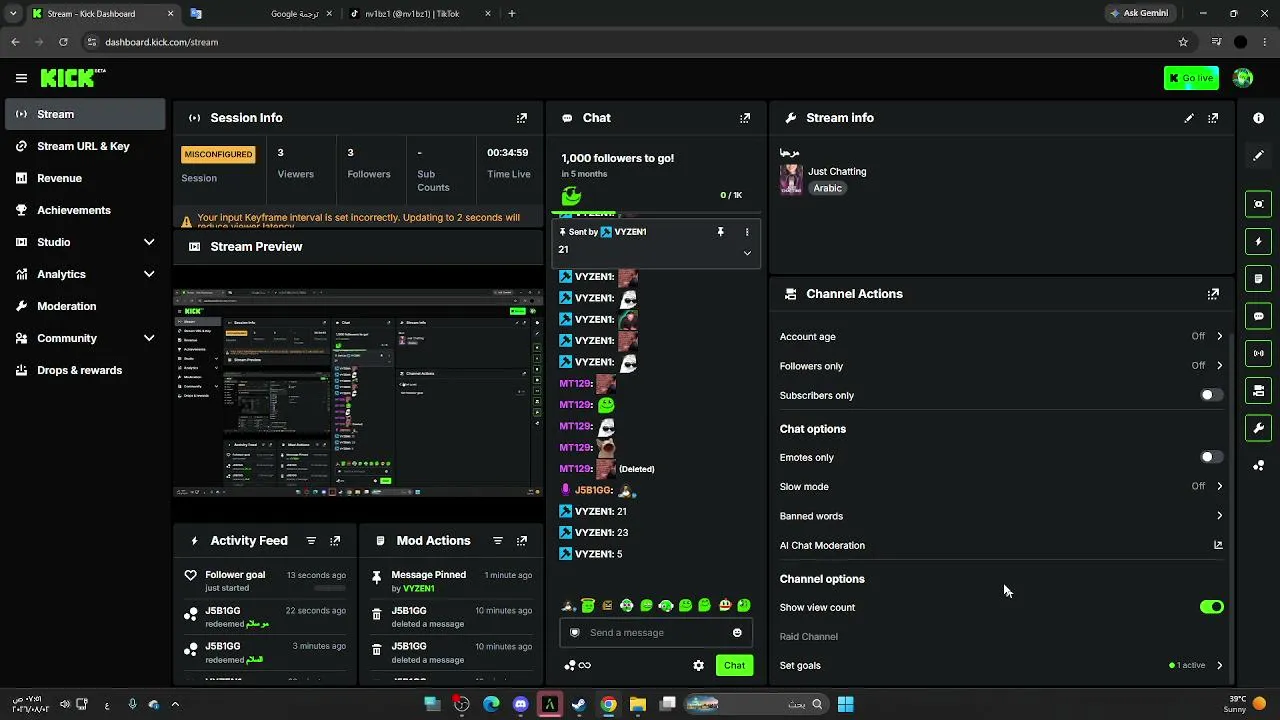This screenshot has height=720, width=1280.
Task: Open AI Chat Moderation external link
Action: coord(1218,545)
